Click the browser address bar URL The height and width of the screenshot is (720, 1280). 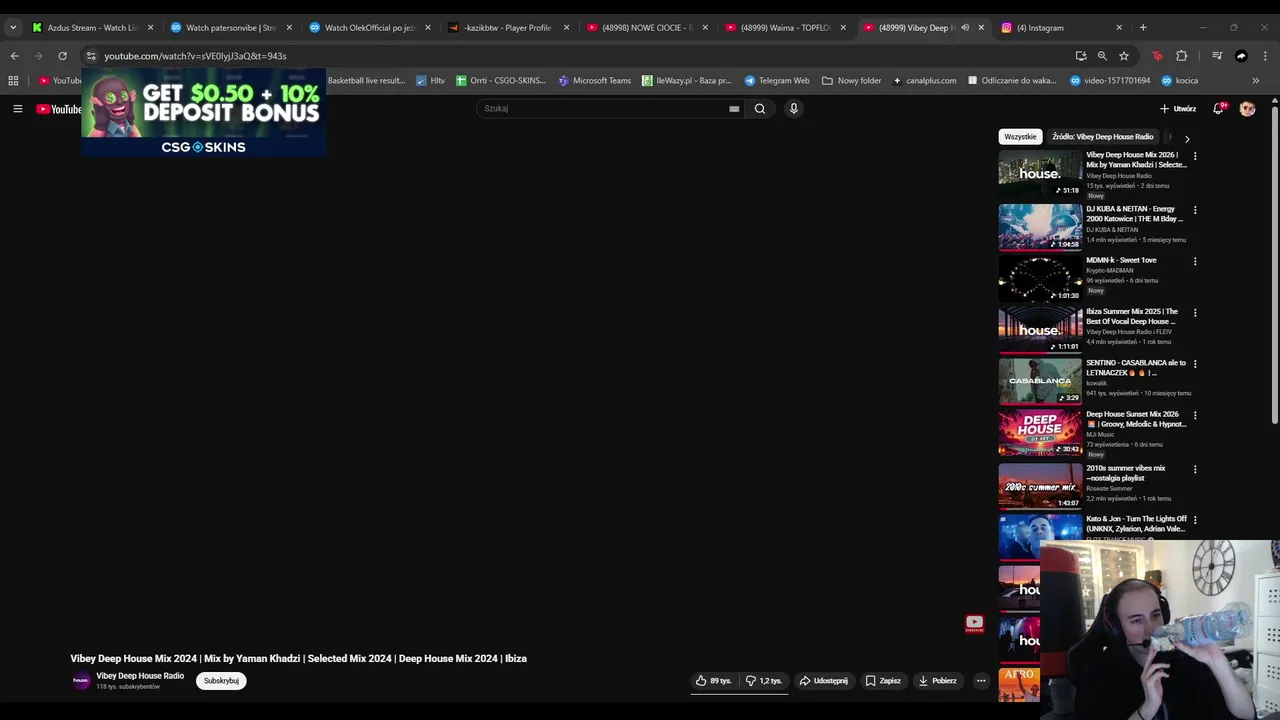[195, 56]
